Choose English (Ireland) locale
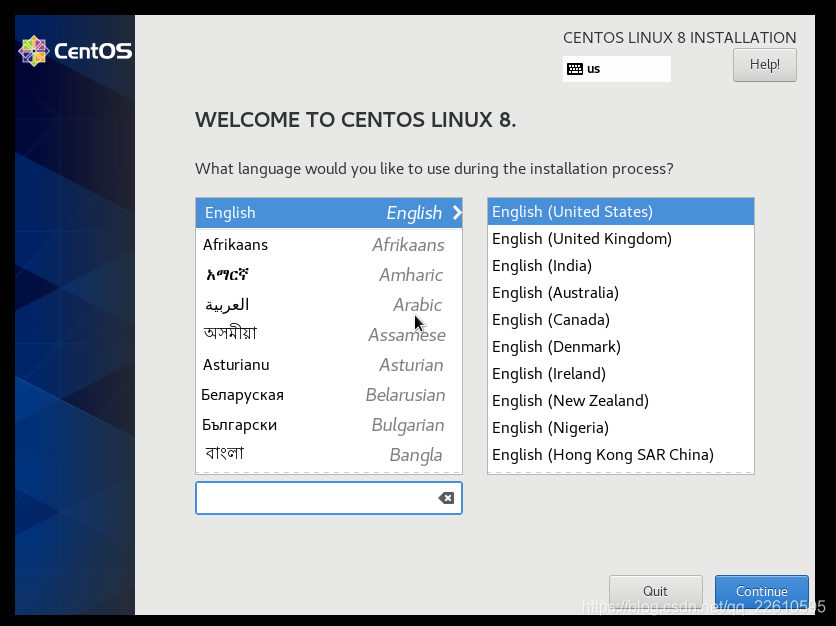The image size is (836, 626). [x=621, y=374]
